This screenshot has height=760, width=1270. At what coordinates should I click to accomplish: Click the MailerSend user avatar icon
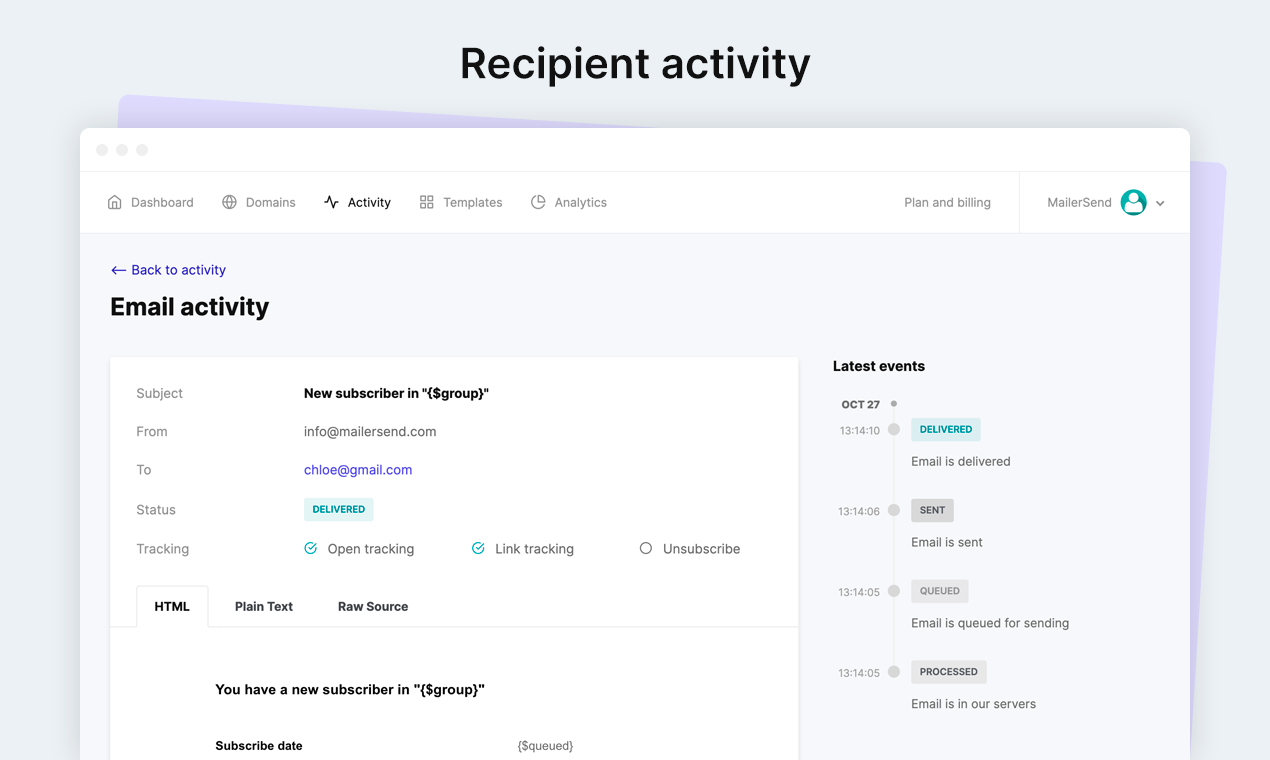[x=1133, y=202]
